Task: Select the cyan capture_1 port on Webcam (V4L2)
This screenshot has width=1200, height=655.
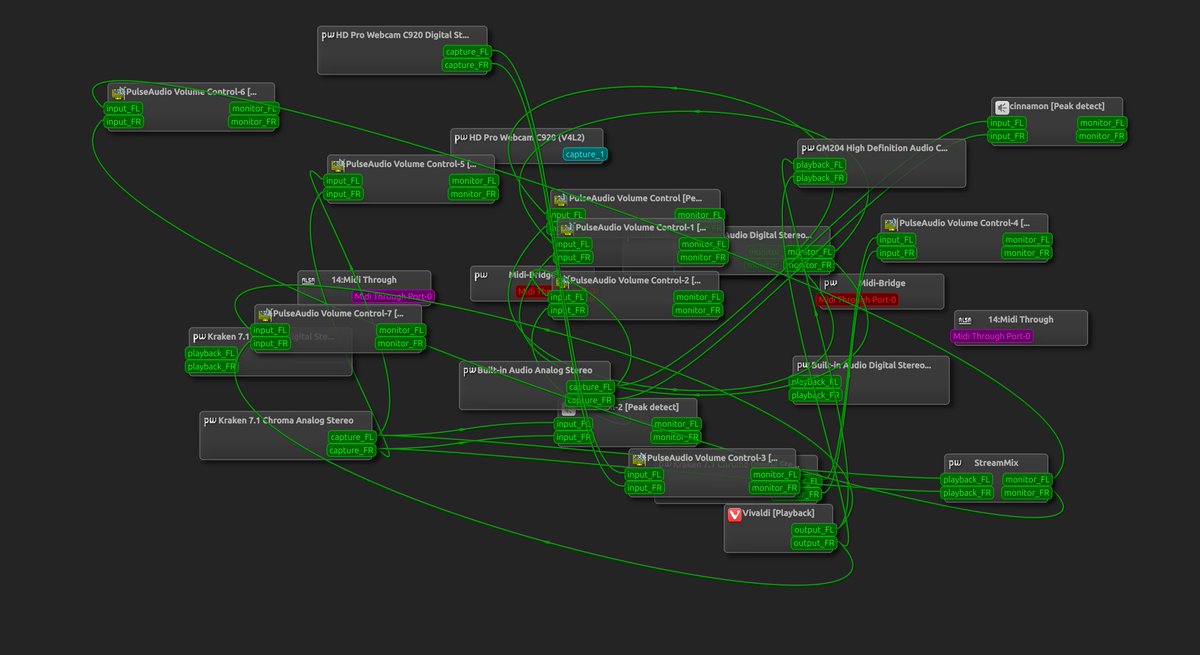Action: pos(584,154)
